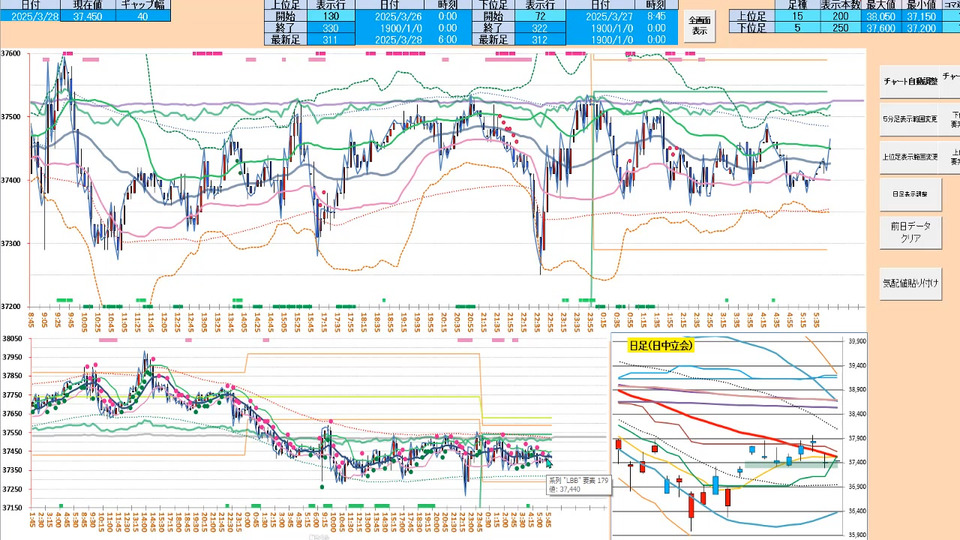Click the 37600 label on the main chart axis
Screen dimensions: 960x540
pyautogui.click(x=11, y=53)
